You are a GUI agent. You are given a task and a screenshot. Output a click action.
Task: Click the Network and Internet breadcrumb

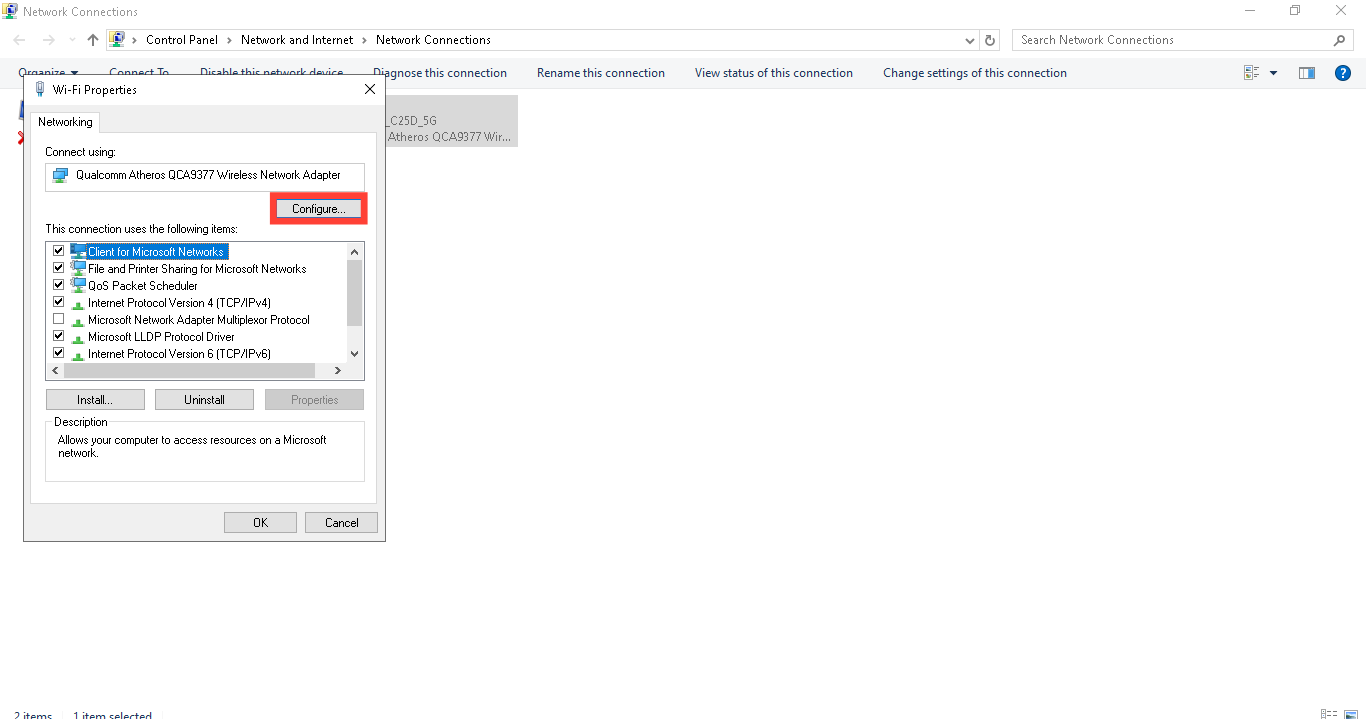tap(297, 40)
